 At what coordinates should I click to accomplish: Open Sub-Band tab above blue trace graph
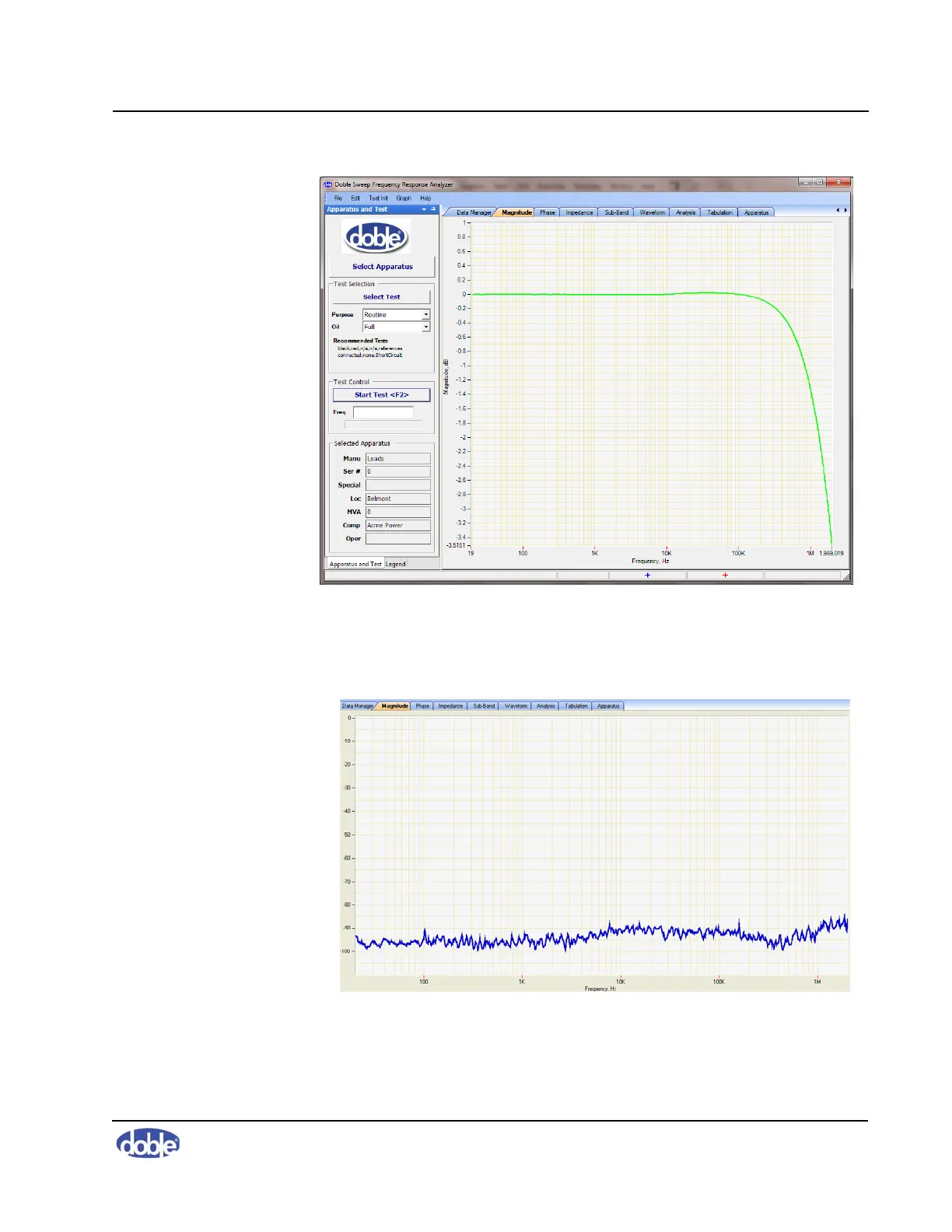coord(484,706)
